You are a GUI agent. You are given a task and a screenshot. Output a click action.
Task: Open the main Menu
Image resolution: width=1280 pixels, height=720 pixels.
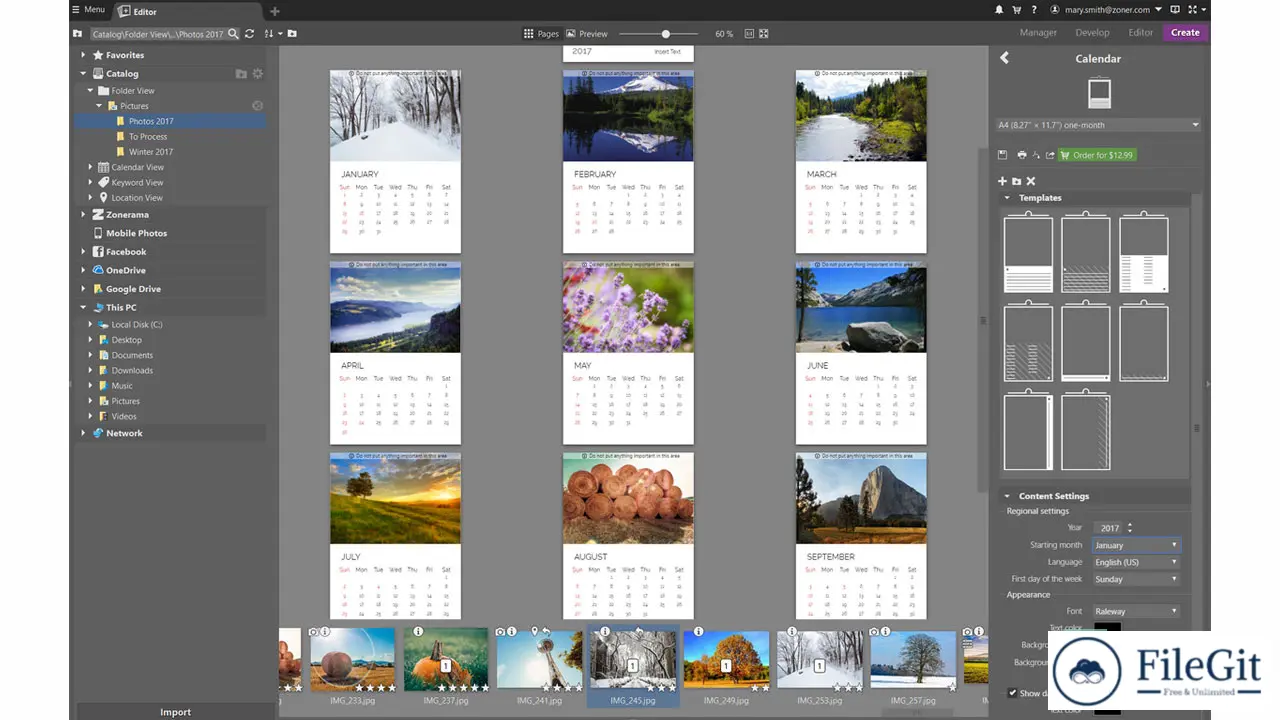coord(88,10)
